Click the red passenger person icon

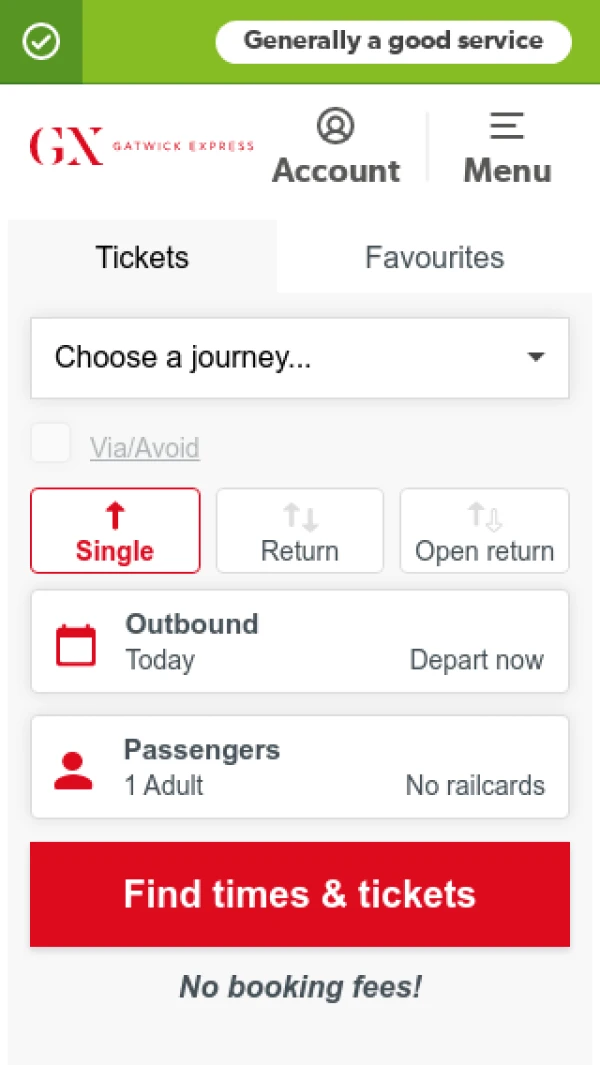click(73, 770)
